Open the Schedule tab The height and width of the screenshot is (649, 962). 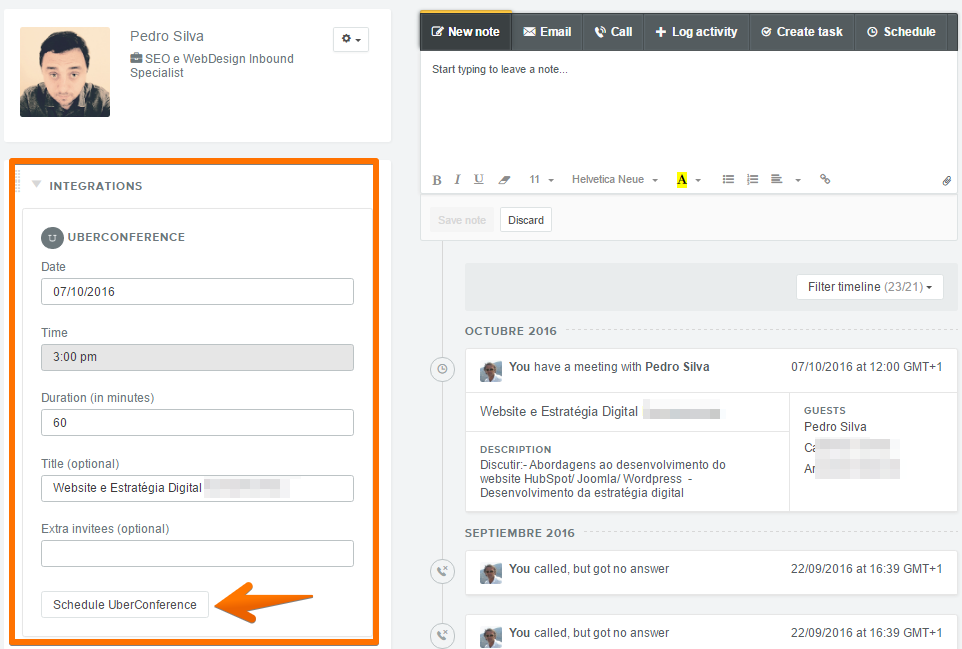tap(900, 32)
